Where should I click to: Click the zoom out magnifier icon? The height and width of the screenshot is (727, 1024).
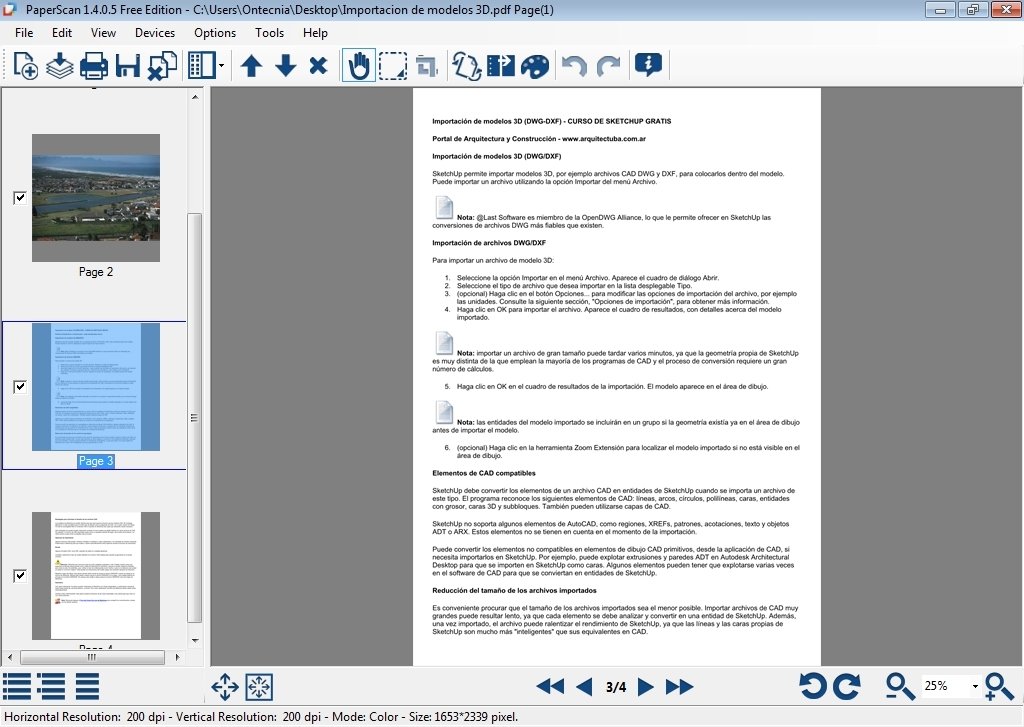tap(899, 687)
